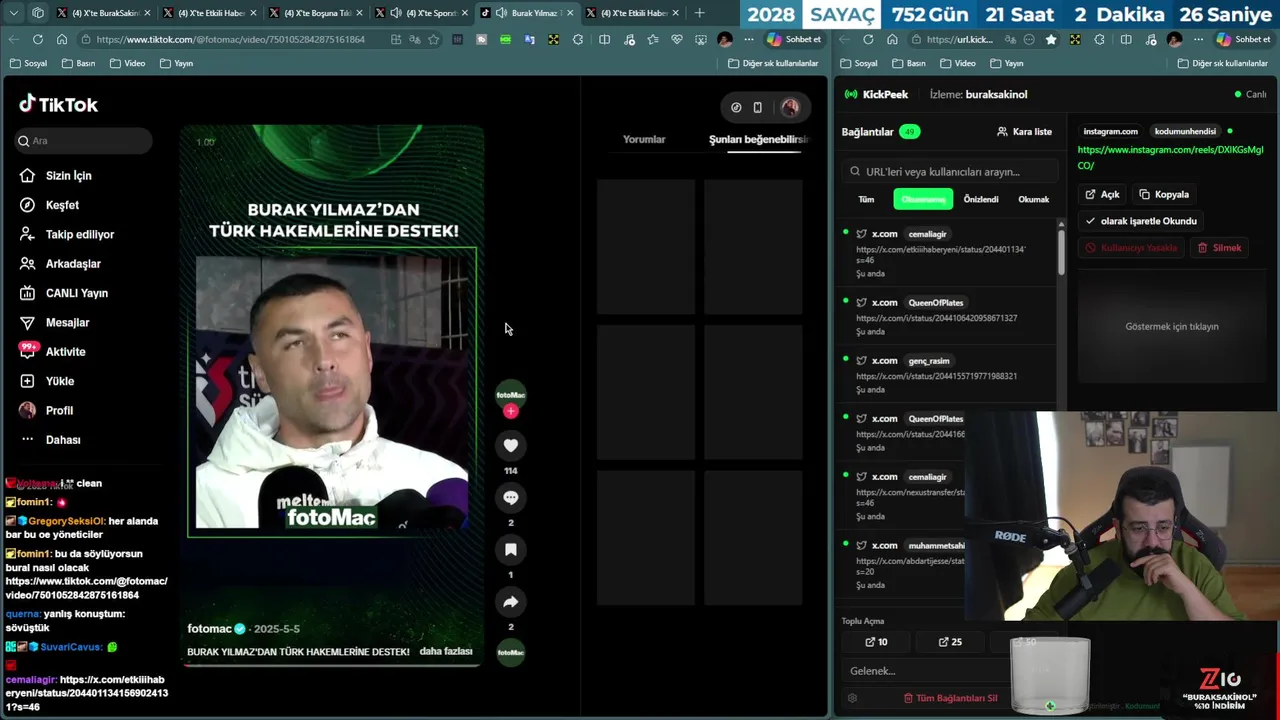Open the genç_rasim x.com link entry
The image size is (1280, 720).
click(x=947, y=375)
